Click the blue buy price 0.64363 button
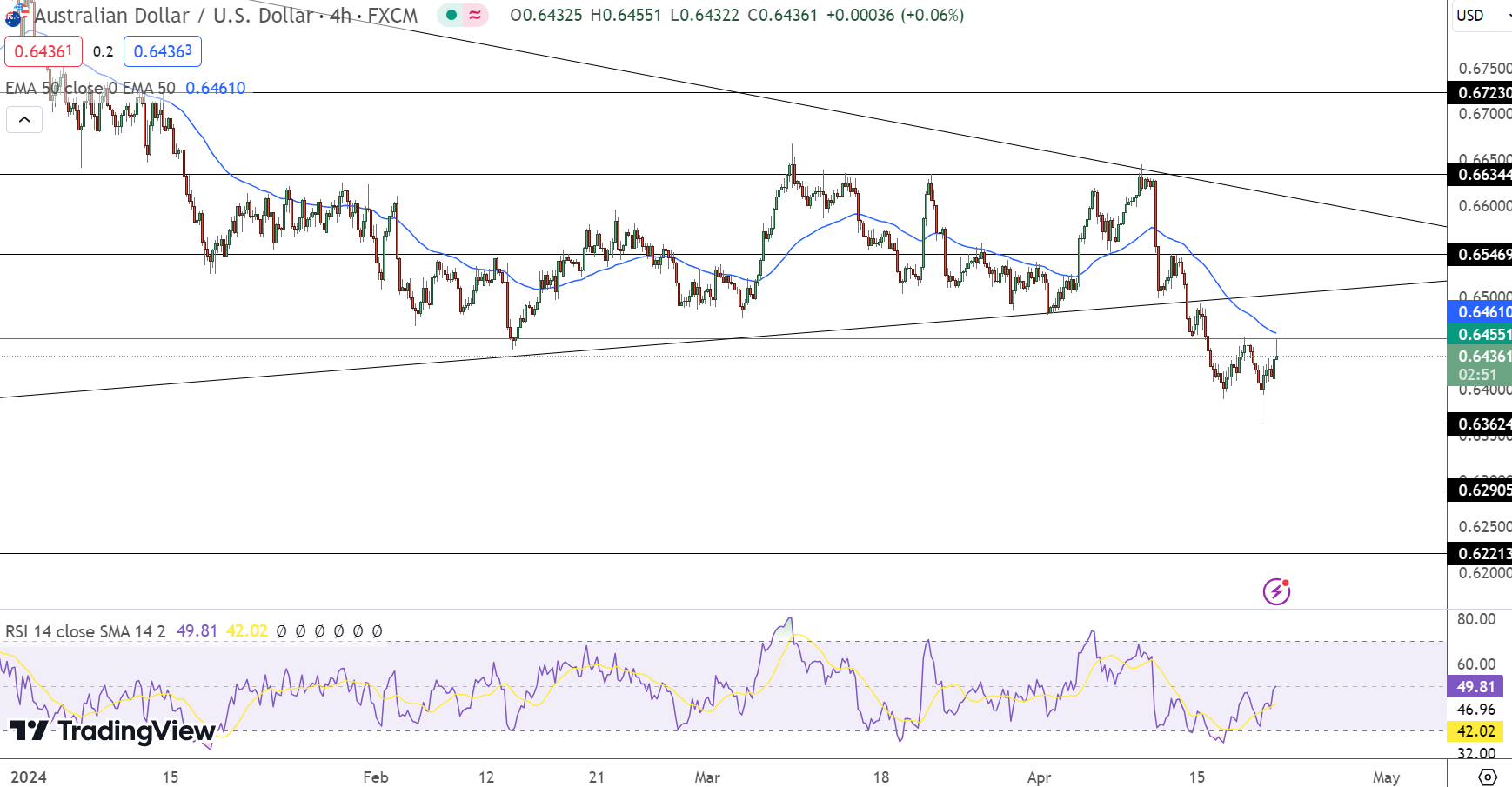 pyautogui.click(x=163, y=51)
